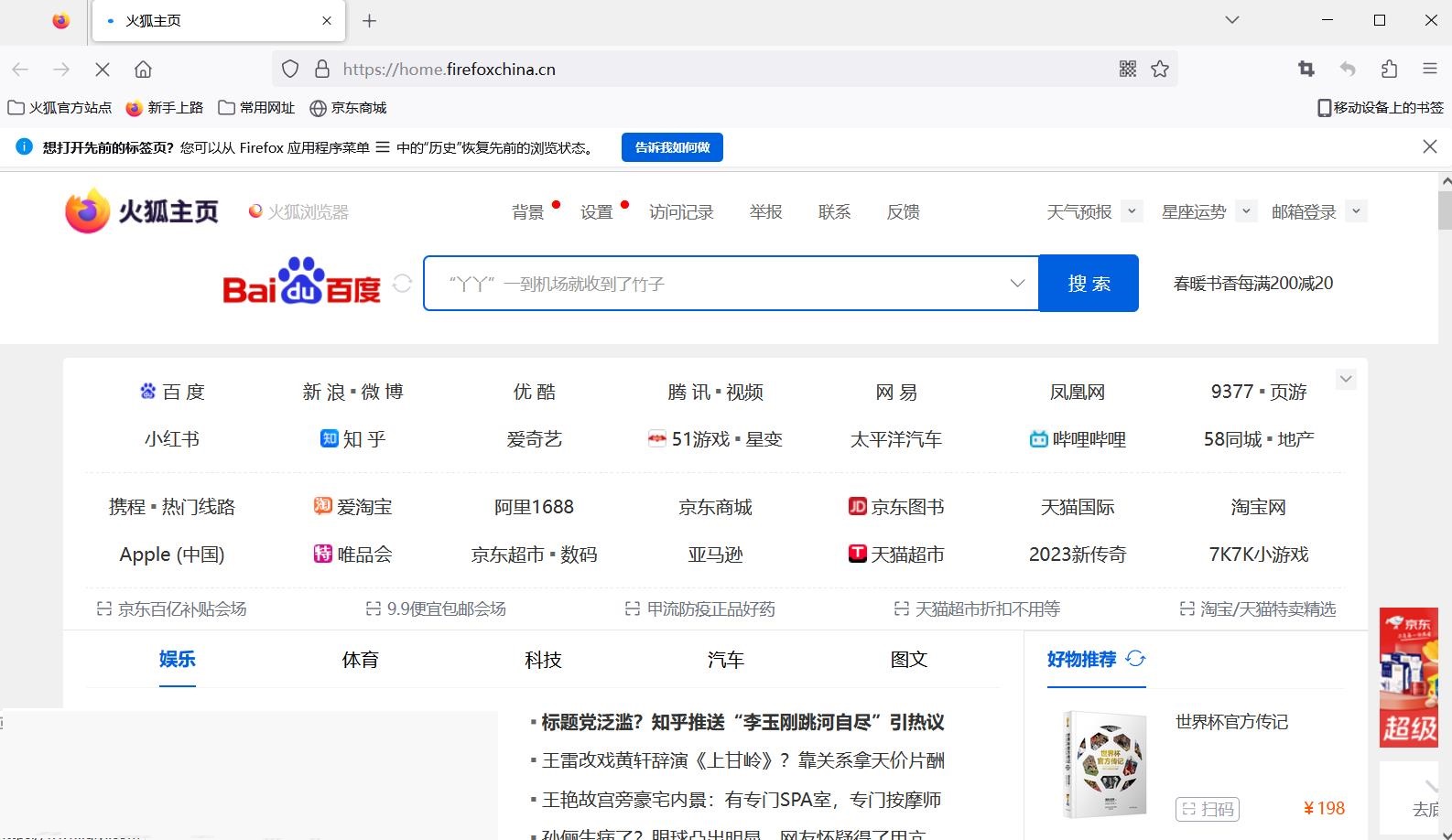Image resolution: width=1452 pixels, height=840 pixels.
Task: Open 甲流防疫正品好药 promo
Action: point(700,609)
